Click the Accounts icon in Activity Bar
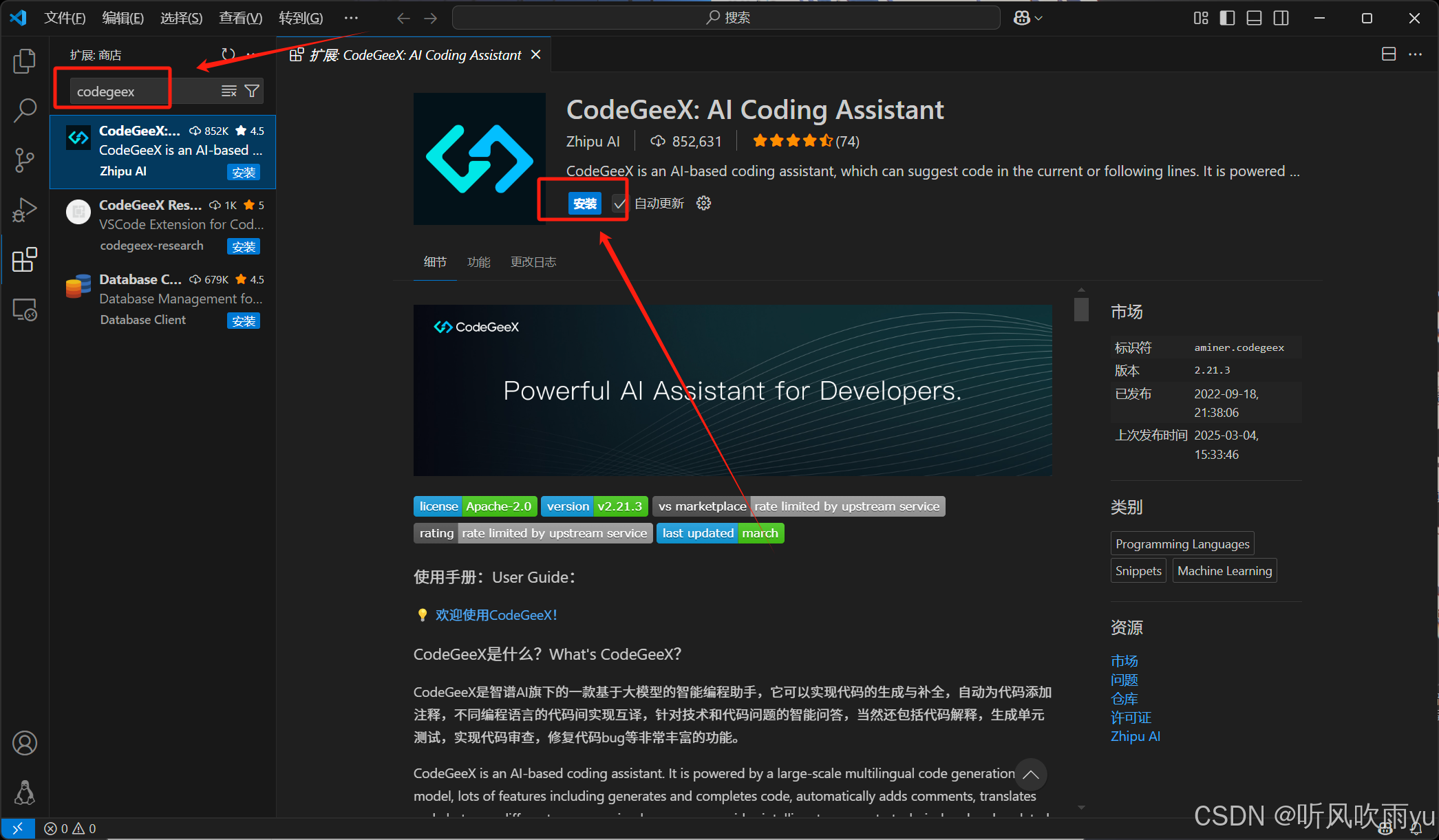1439x840 pixels. (x=25, y=743)
